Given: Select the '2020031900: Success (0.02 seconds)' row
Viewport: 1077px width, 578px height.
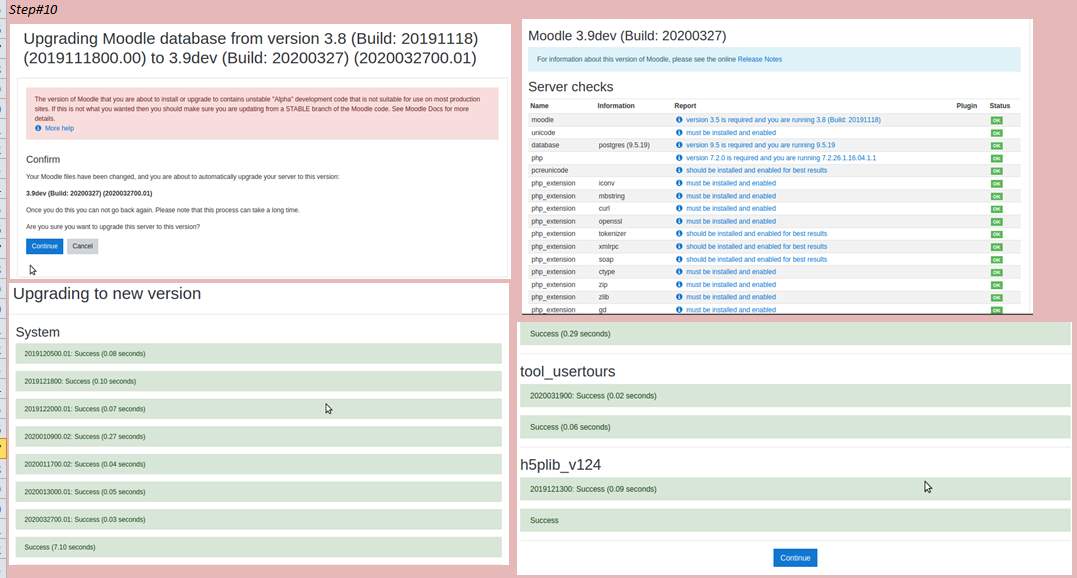Looking at the screenshot, I should tap(795, 395).
